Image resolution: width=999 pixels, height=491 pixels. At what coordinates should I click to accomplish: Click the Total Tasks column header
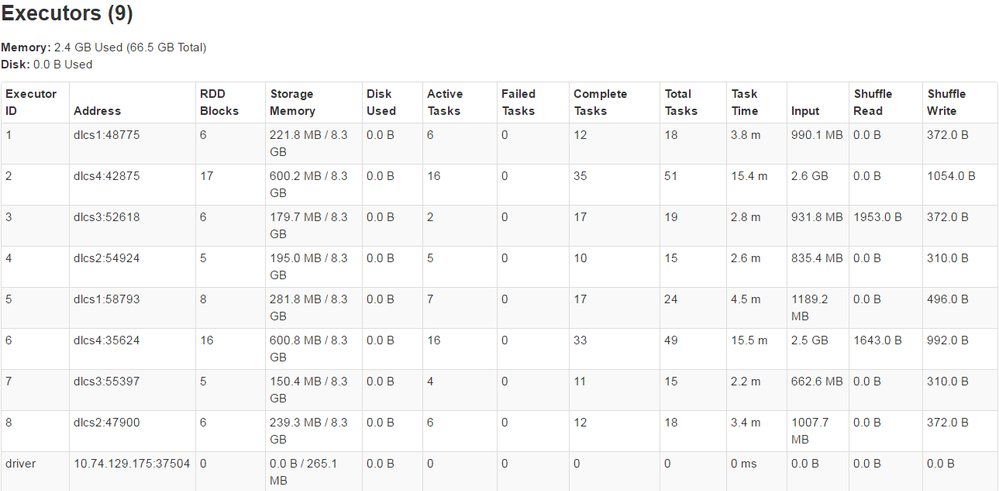pos(681,102)
